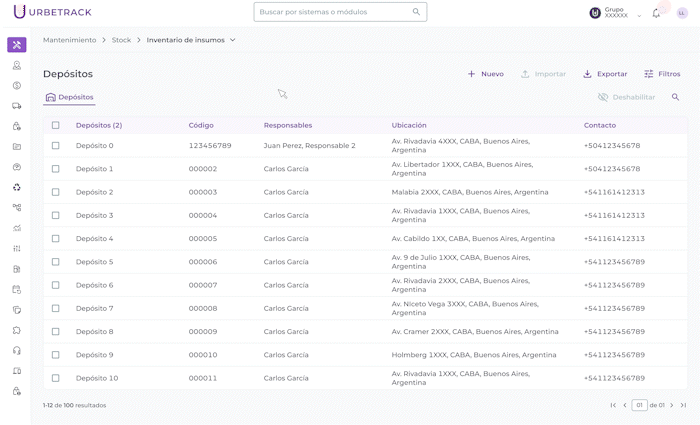The image size is (700, 425).
Task: Open the recycle icon in sidebar
Action: point(17,187)
